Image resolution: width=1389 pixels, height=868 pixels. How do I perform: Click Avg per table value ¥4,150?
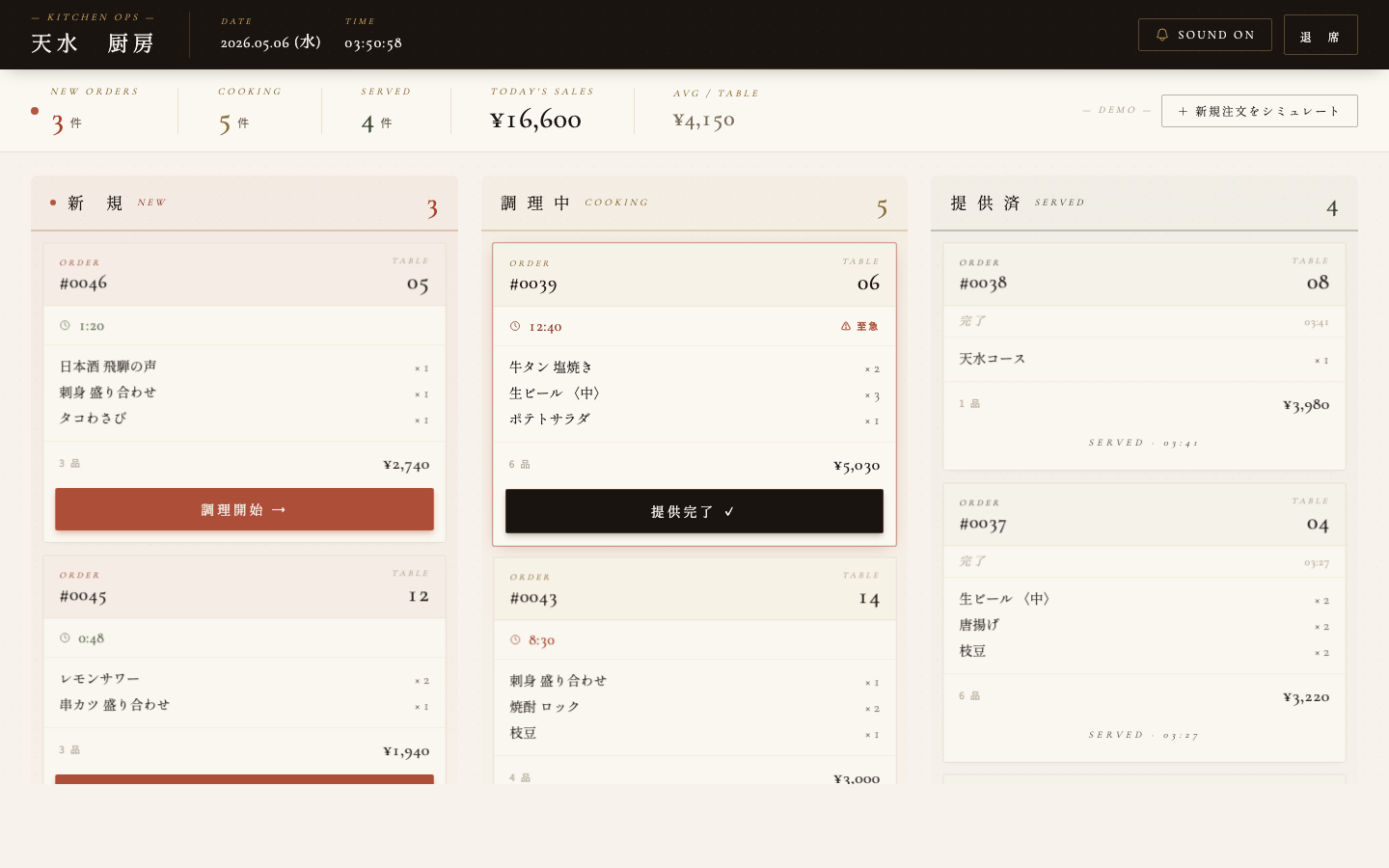pos(703,121)
